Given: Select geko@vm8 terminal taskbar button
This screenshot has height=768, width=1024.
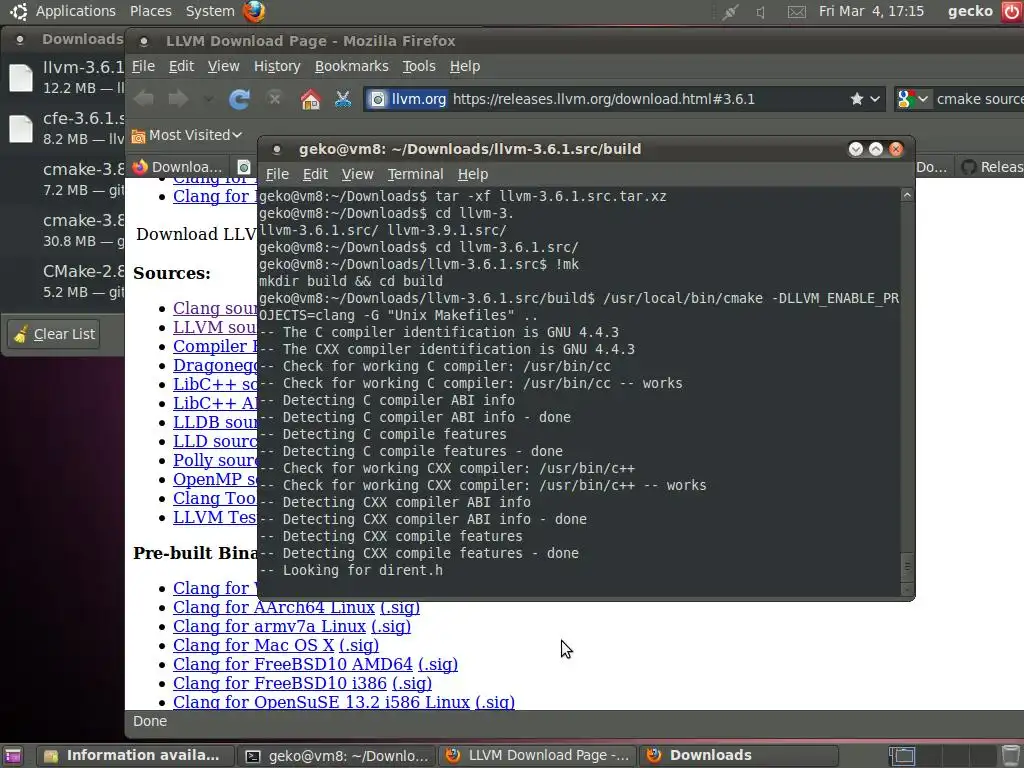Looking at the screenshot, I should [336, 756].
